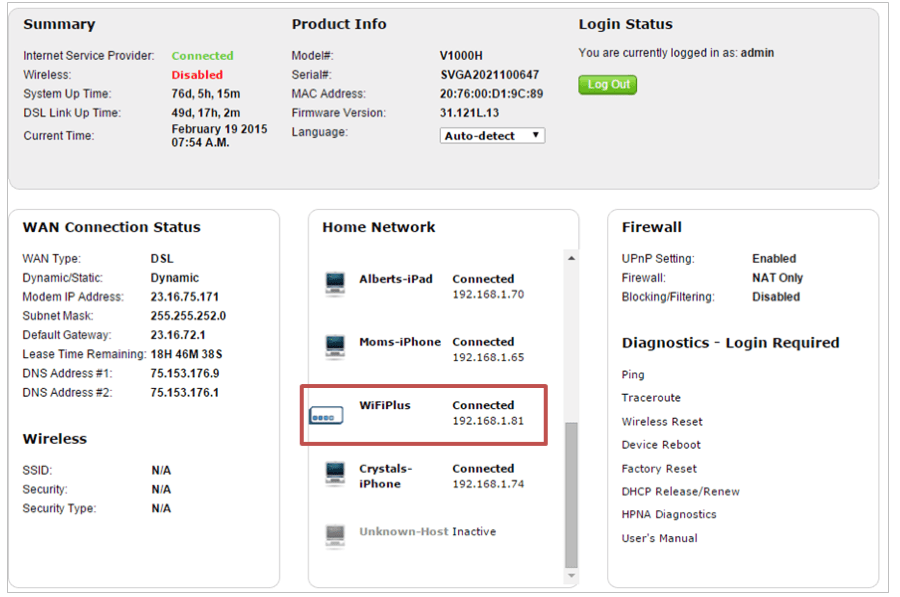Open Ping diagnostics
The height and width of the screenshot is (597, 900).
631,374
